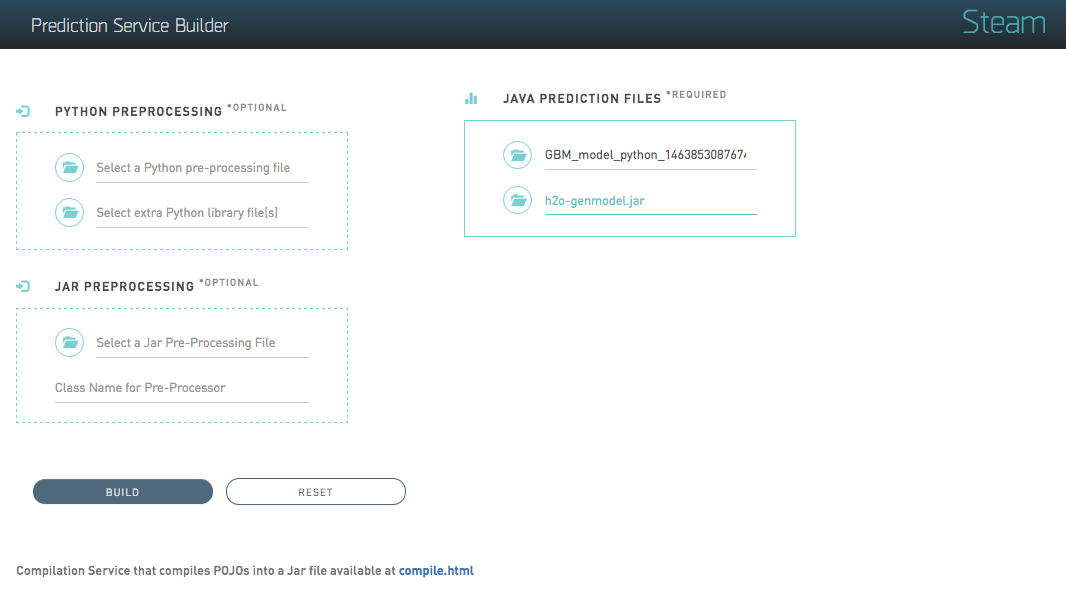Viewport: 1066px width, 600px height.
Task: Click the folder icon beside the GBM_model_python file
Action: point(518,155)
